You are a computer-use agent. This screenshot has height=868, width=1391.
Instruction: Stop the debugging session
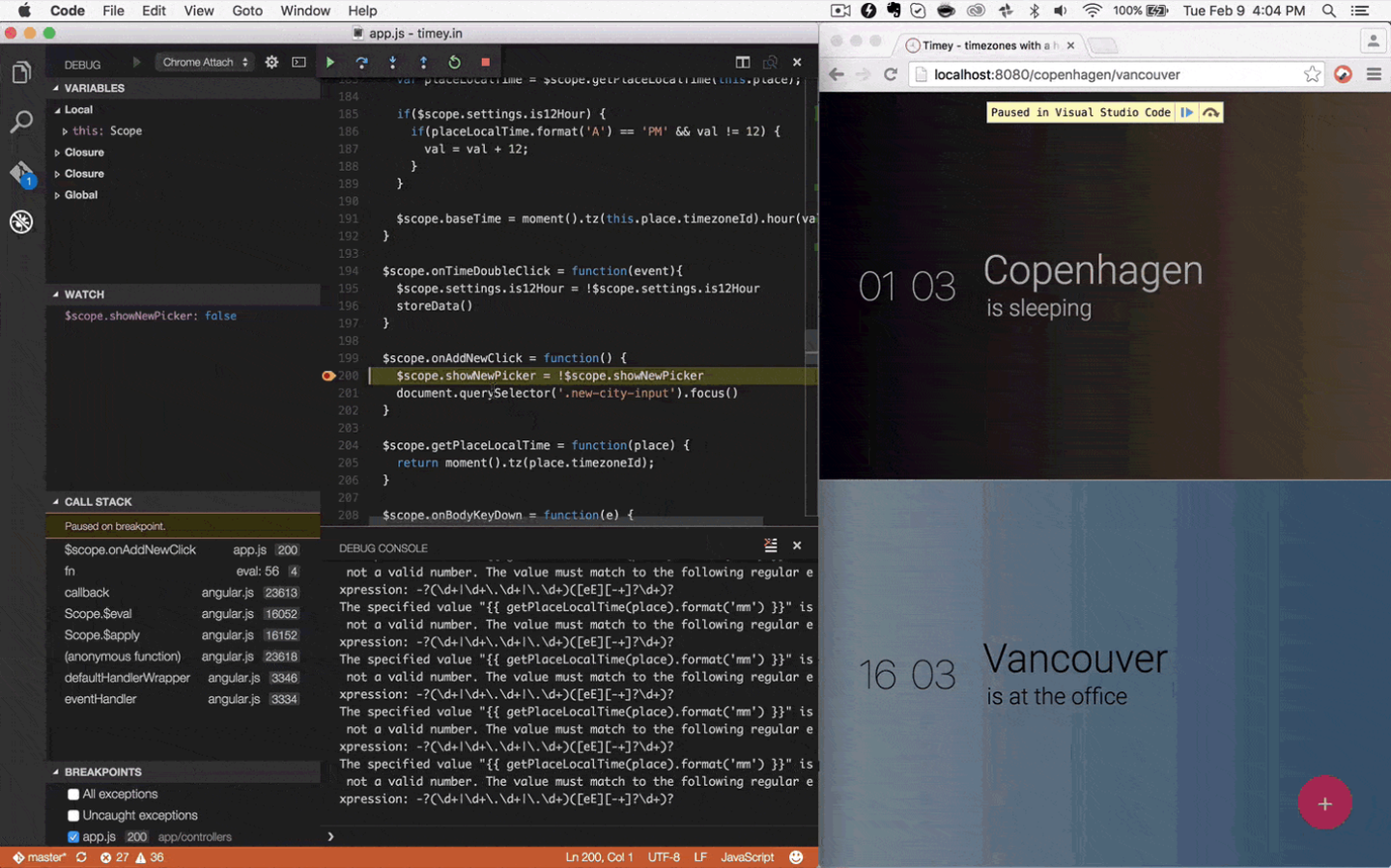coord(484,61)
